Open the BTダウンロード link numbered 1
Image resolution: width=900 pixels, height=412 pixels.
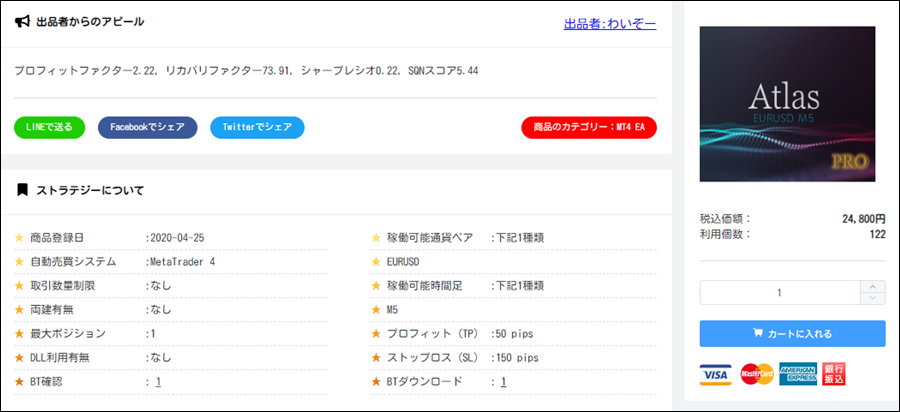pos(503,382)
